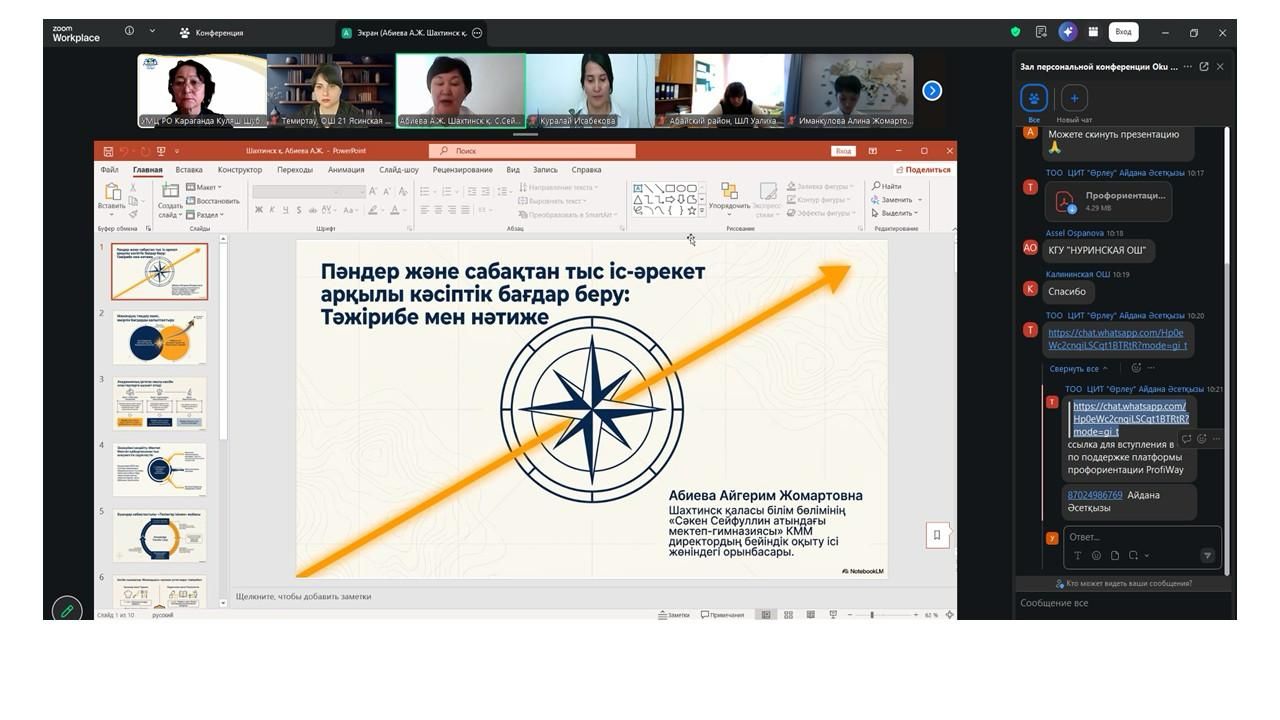
Task: Open emoji picker in reply box
Action: tap(1096, 556)
